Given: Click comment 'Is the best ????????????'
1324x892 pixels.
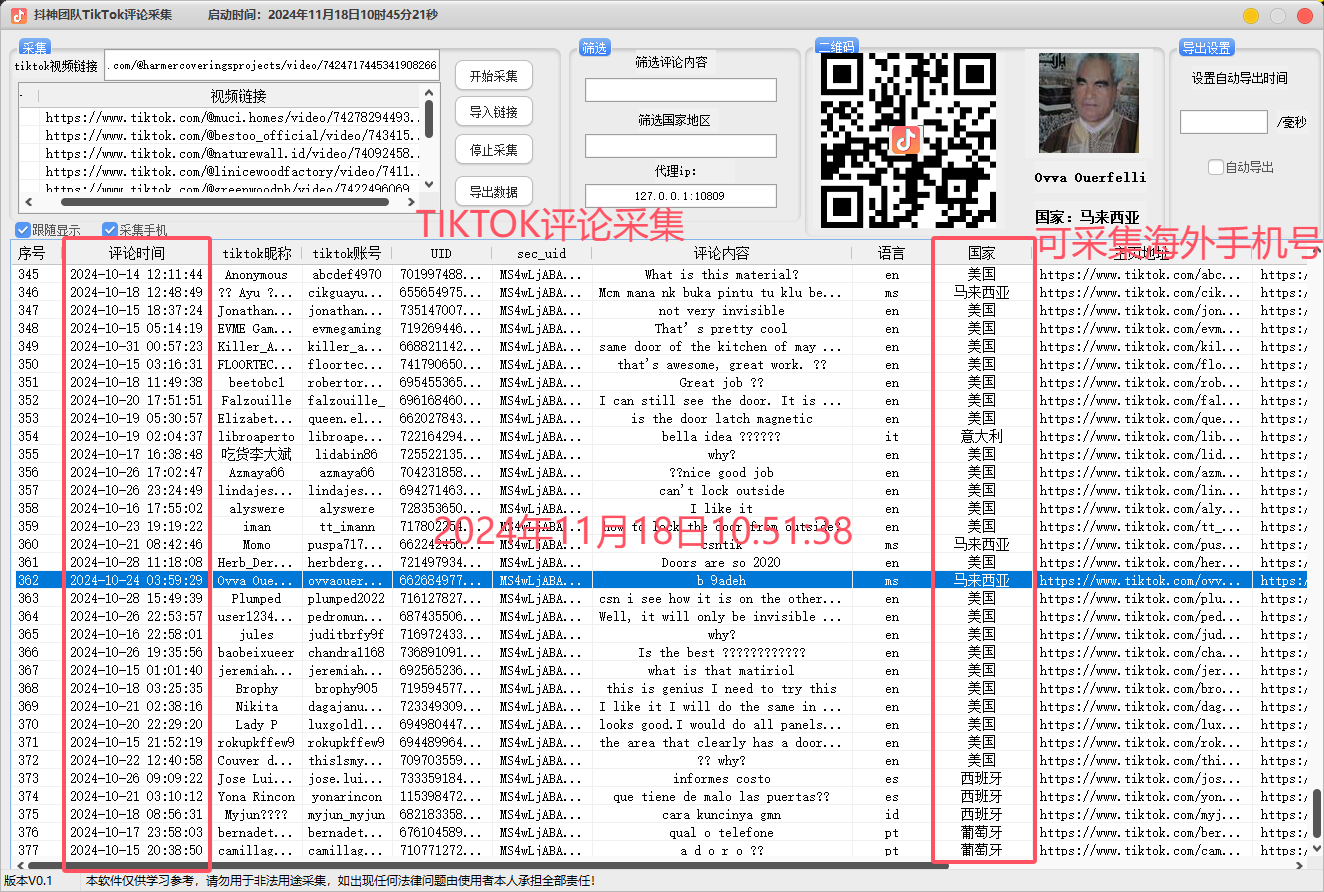Looking at the screenshot, I should pos(721,652).
